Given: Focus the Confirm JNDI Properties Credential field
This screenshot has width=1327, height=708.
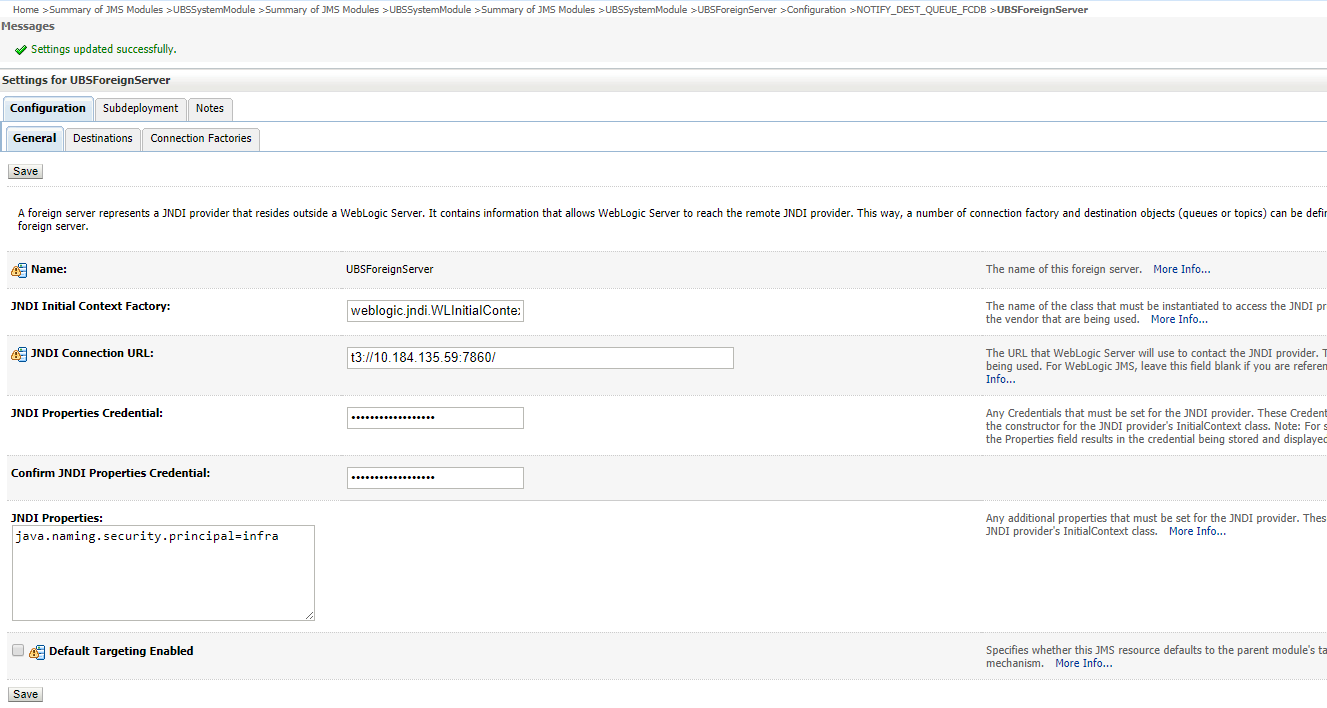Looking at the screenshot, I should (x=435, y=478).
